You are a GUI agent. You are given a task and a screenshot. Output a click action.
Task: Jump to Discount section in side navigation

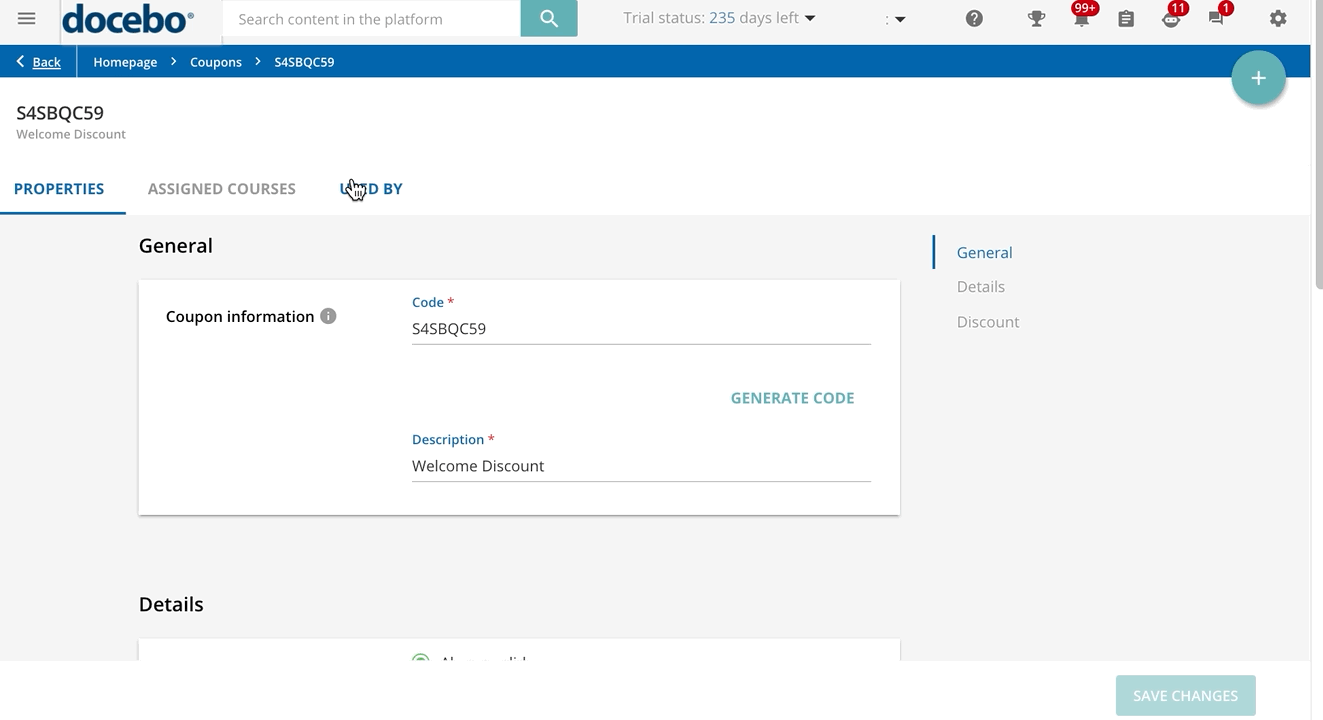click(988, 322)
